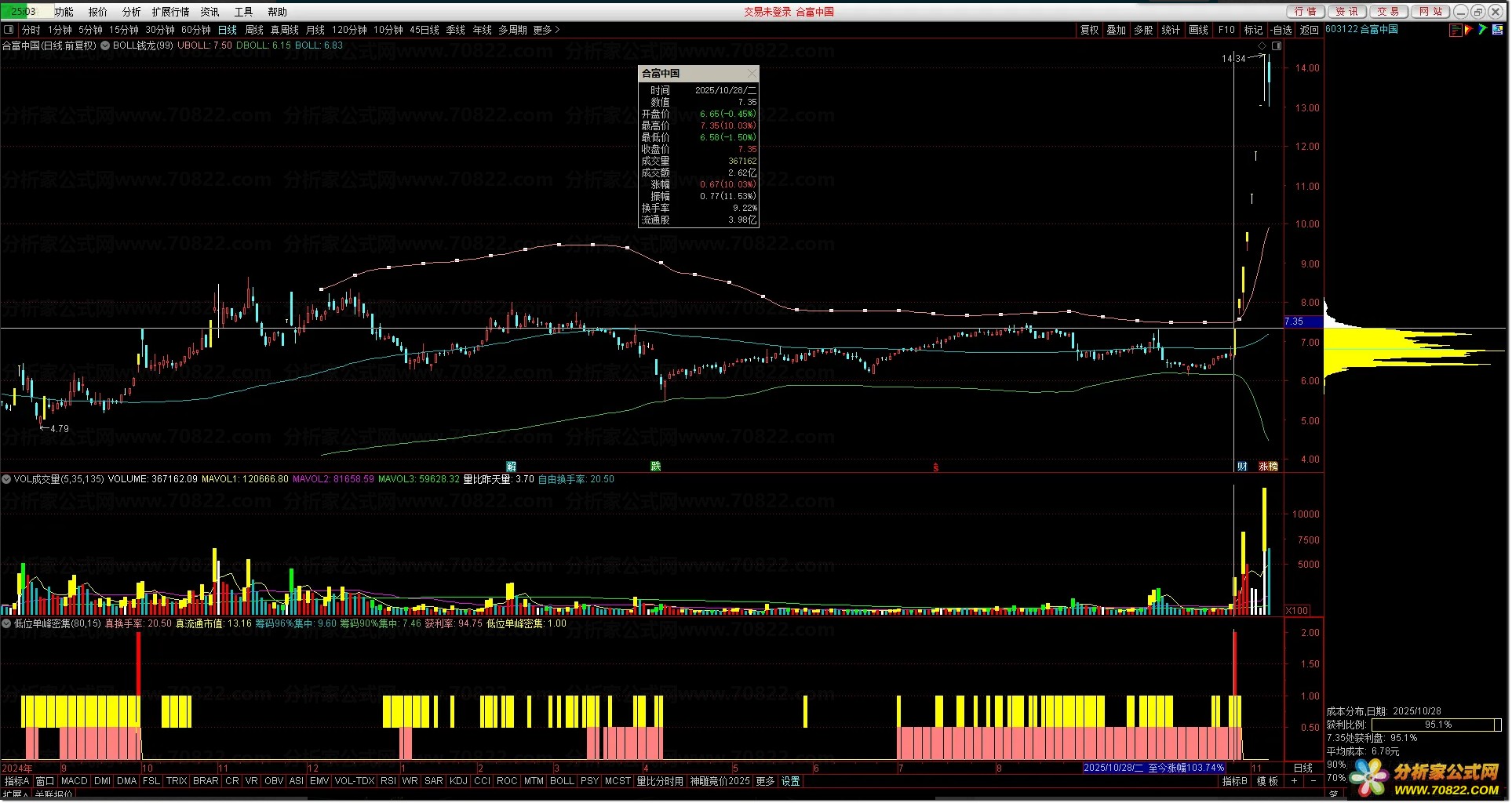Screen dimensions: 1512x803
Task: Click the blue window layout icon at far right
Action: pyautogui.click(x=1497, y=30)
